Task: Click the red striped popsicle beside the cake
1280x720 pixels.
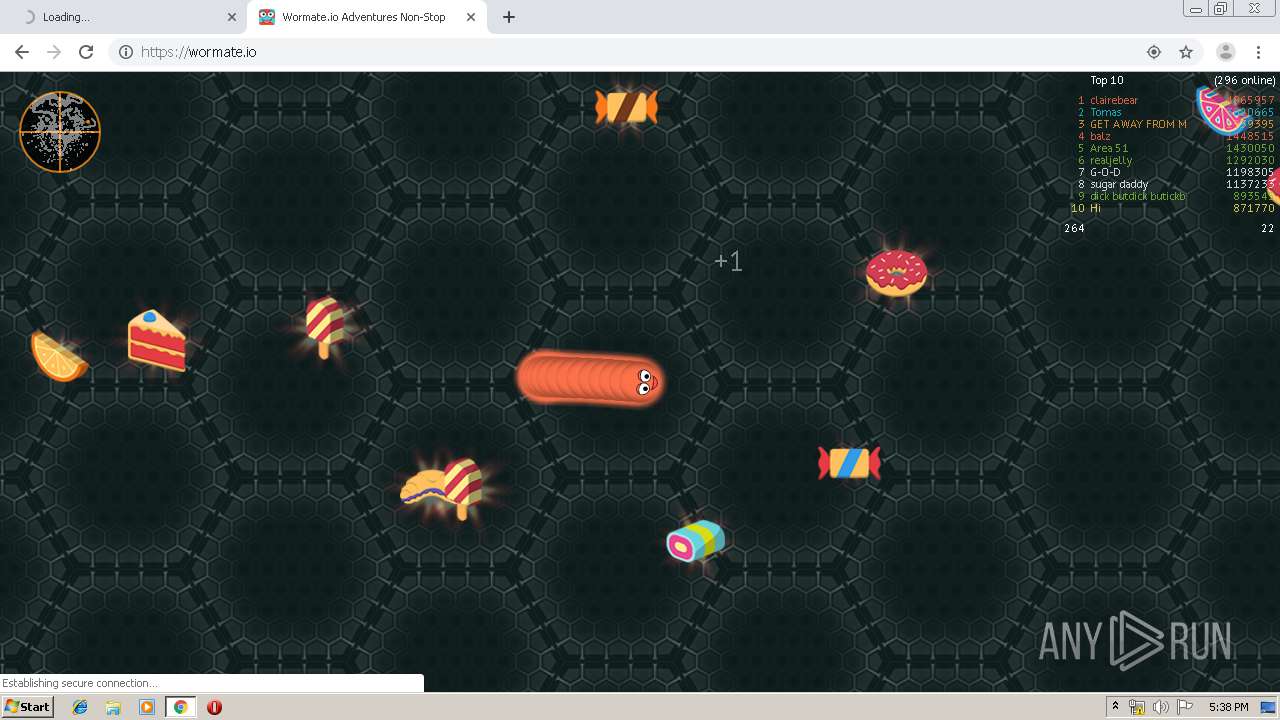Action: (x=326, y=326)
